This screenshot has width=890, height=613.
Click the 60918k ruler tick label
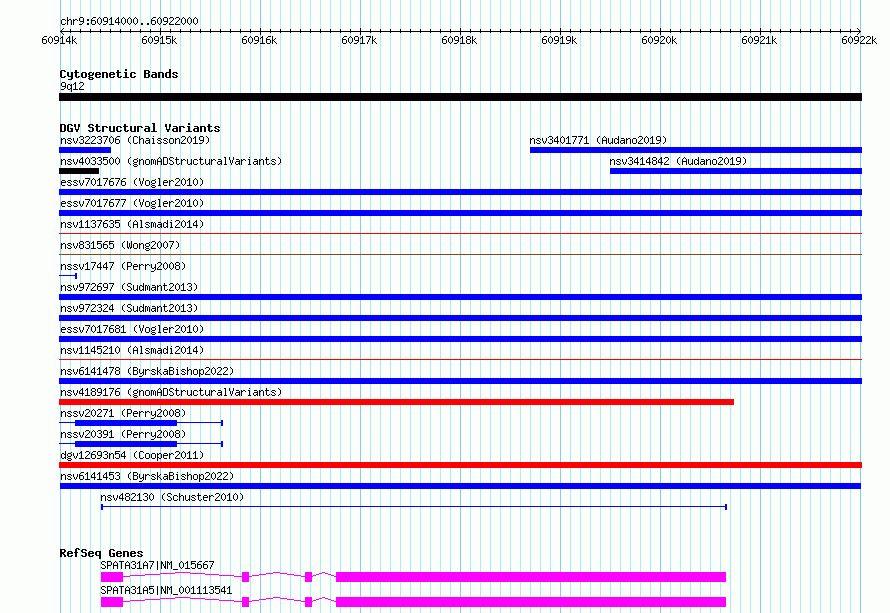click(459, 40)
